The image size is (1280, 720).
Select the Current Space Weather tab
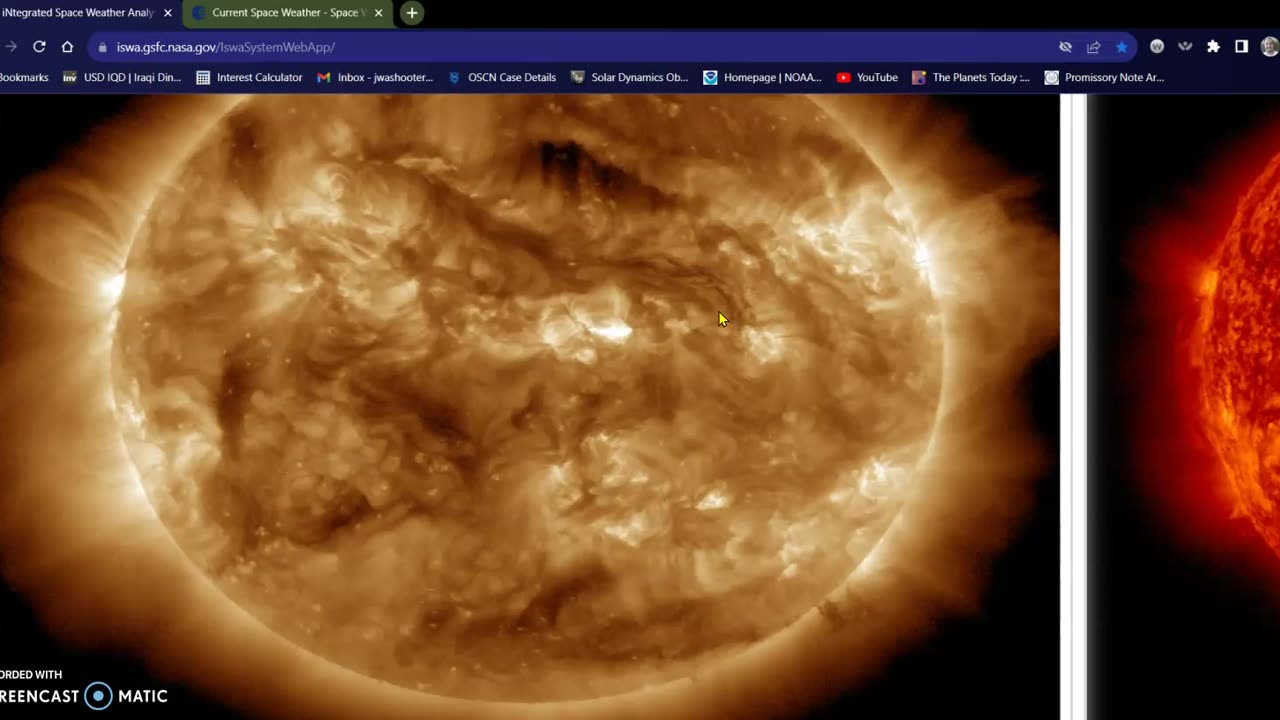[x=285, y=13]
